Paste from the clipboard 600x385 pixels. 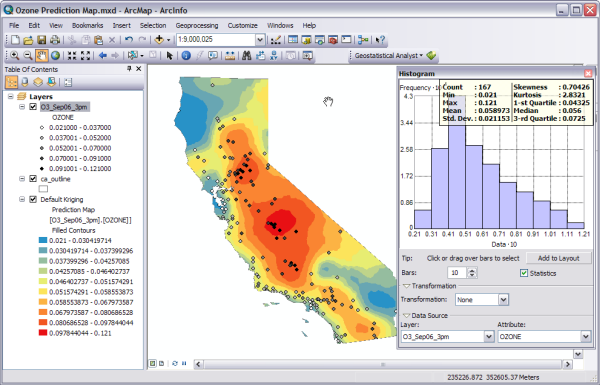click(99, 40)
